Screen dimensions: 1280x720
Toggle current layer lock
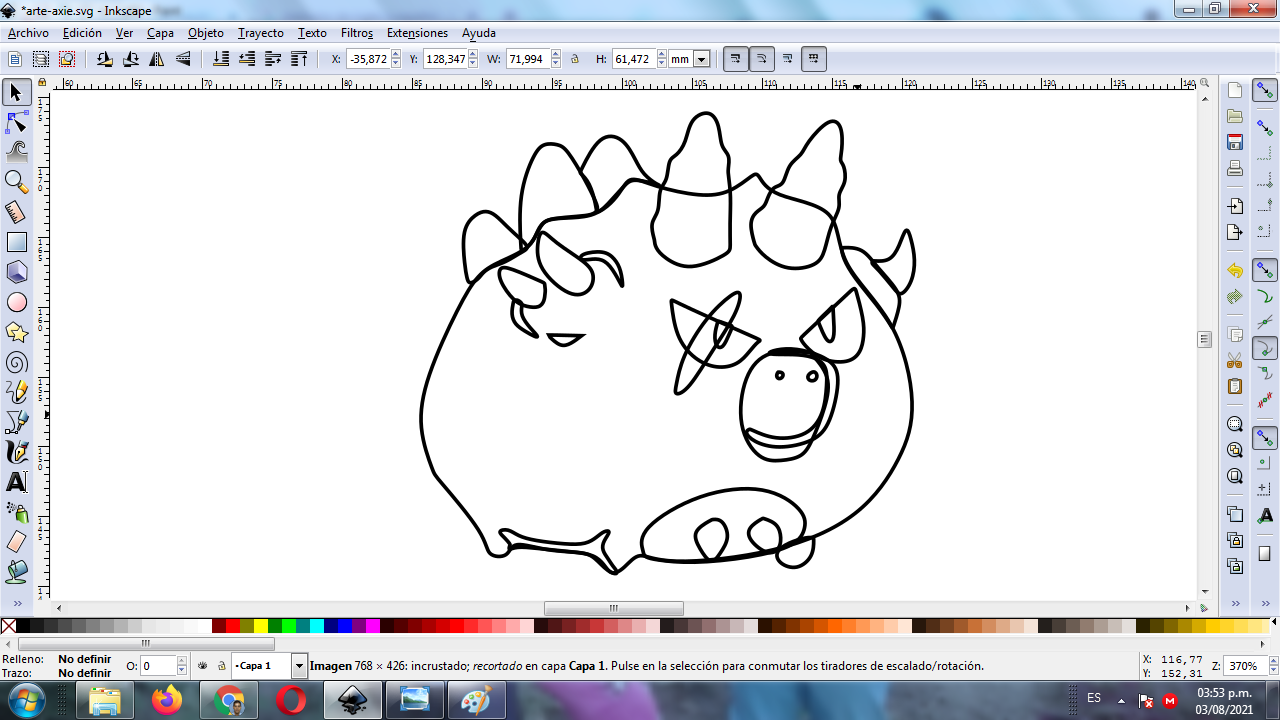[x=221, y=666]
